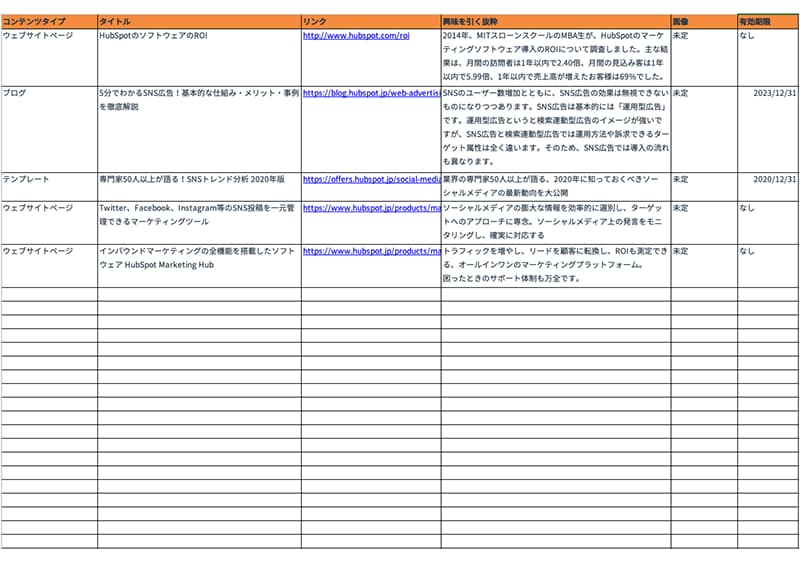Select the excerpt starting with 業界の専門家50人以上
The width and height of the screenshot is (800, 564).
click(556, 187)
